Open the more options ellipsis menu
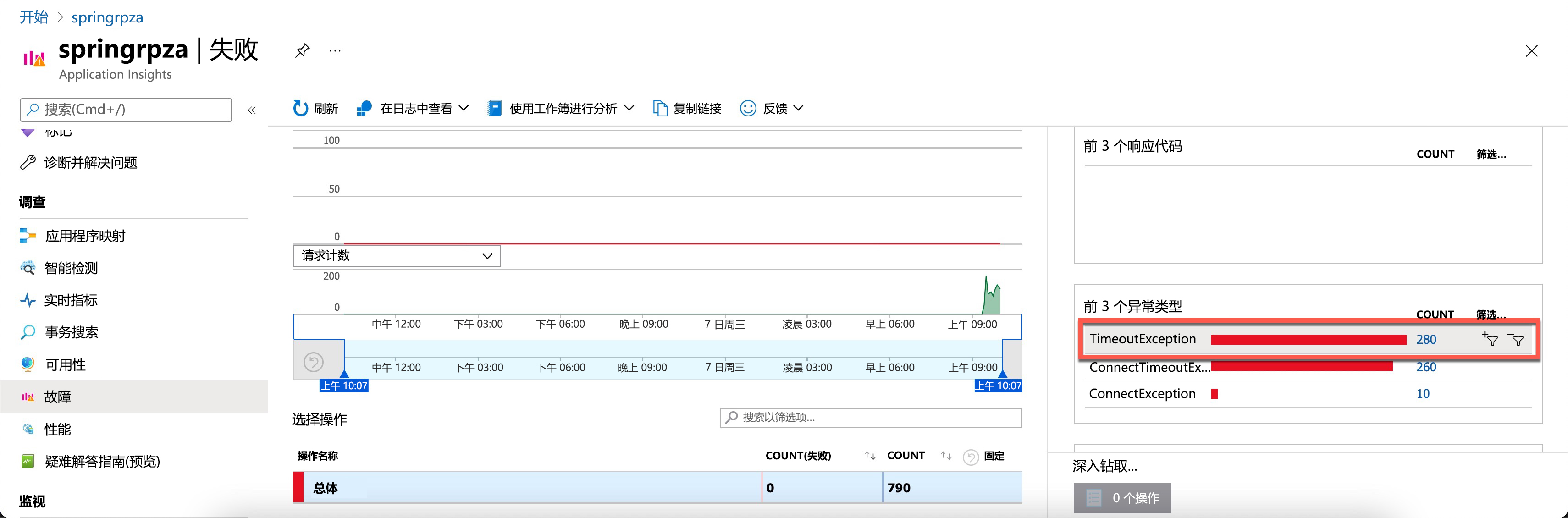Viewport: 1568px width, 518px height. click(335, 50)
